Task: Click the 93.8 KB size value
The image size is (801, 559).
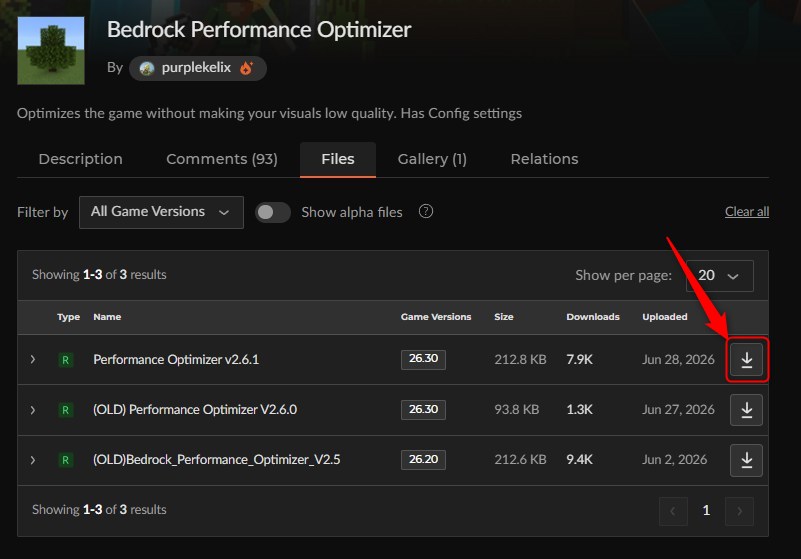Action: tap(516, 409)
